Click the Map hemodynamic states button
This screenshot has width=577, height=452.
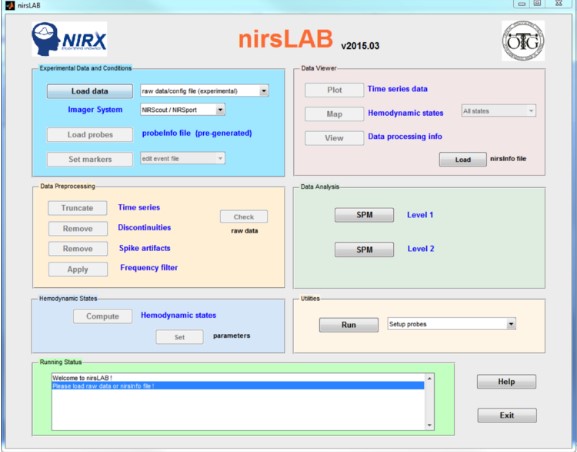[x=334, y=114]
